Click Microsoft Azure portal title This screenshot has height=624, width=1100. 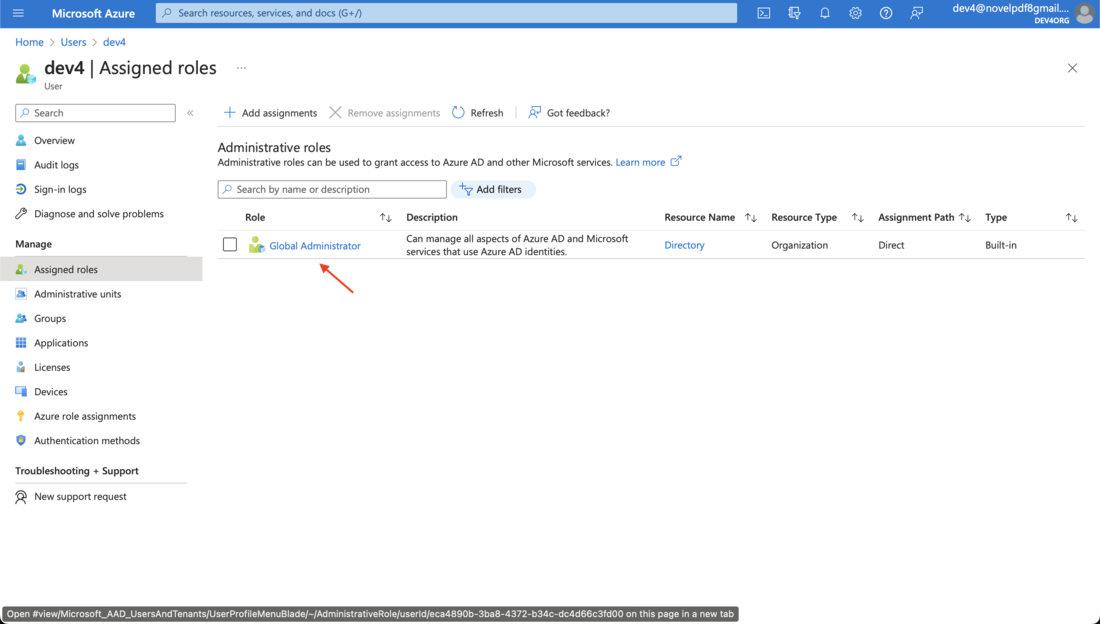pyautogui.click(x=93, y=13)
